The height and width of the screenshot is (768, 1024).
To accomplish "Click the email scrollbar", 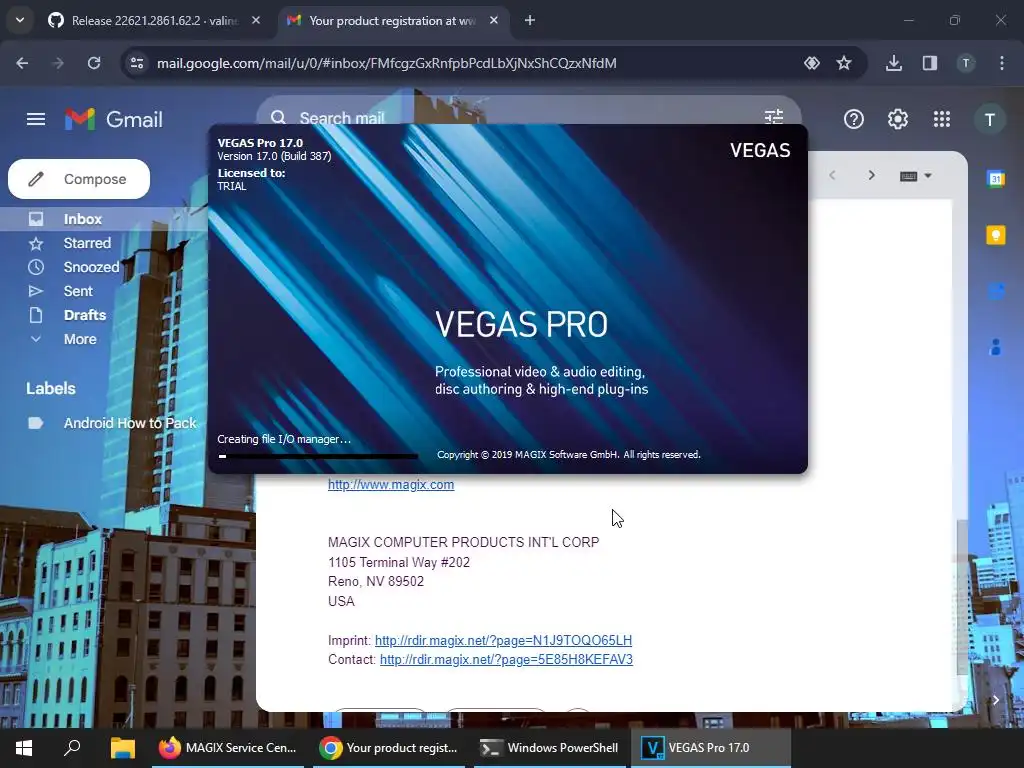I will pos(961,598).
